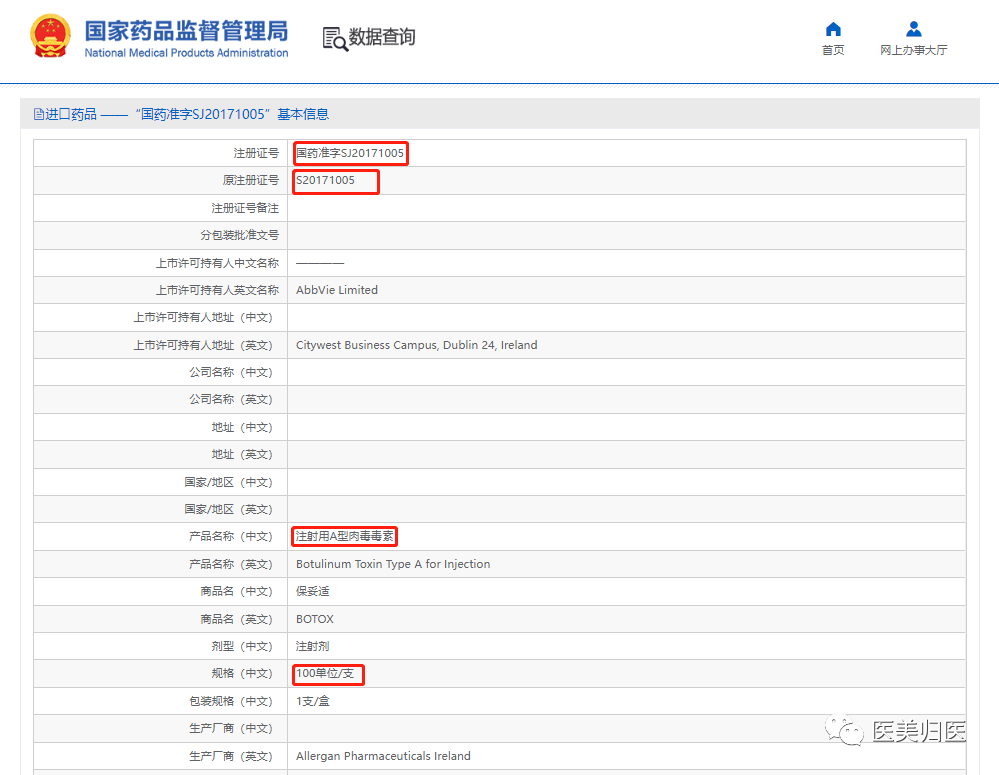Screen dimensions: 999x775
Task: Click the 地址（中文）label
Action: 241,427
